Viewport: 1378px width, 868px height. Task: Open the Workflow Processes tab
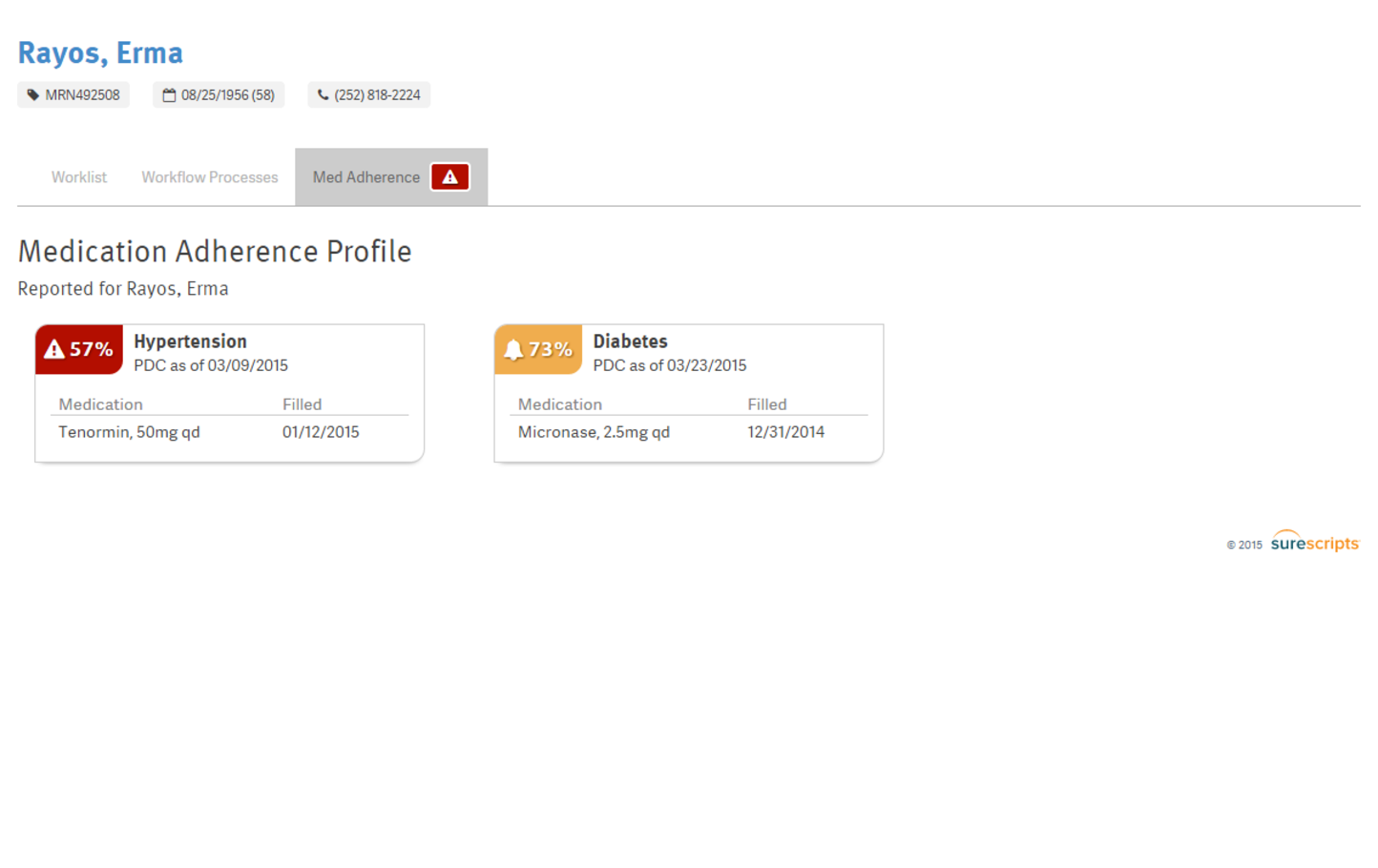point(209,176)
